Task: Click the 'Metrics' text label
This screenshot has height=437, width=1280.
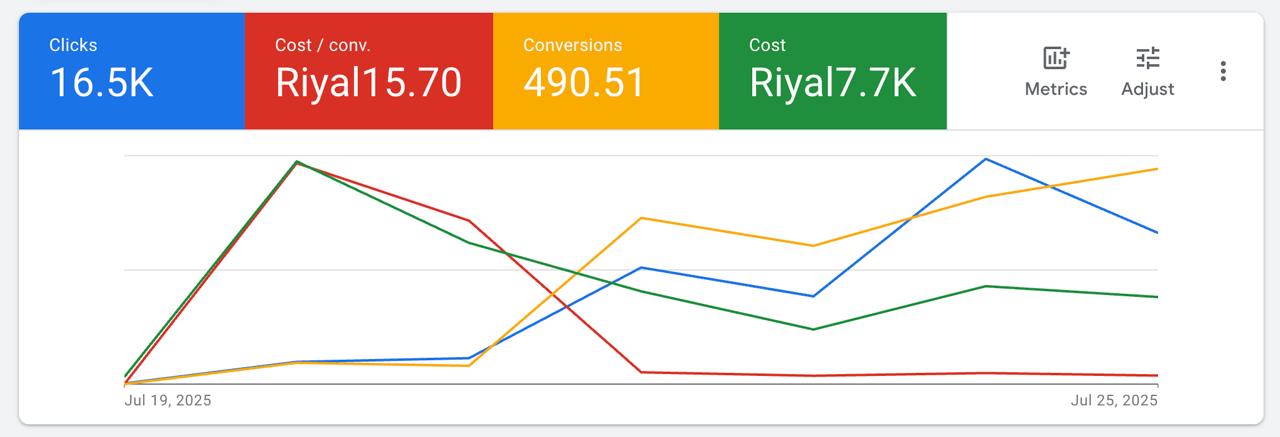Action: (1055, 89)
